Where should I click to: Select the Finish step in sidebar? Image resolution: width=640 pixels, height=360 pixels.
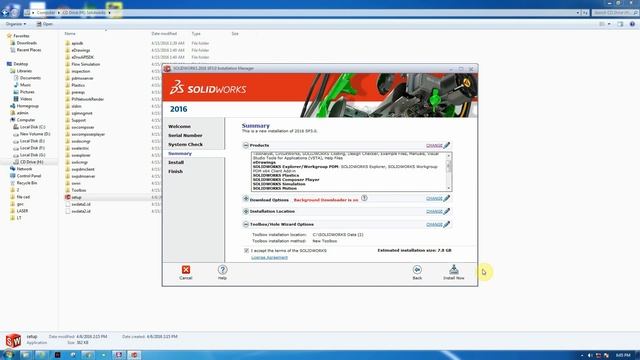[x=175, y=171]
